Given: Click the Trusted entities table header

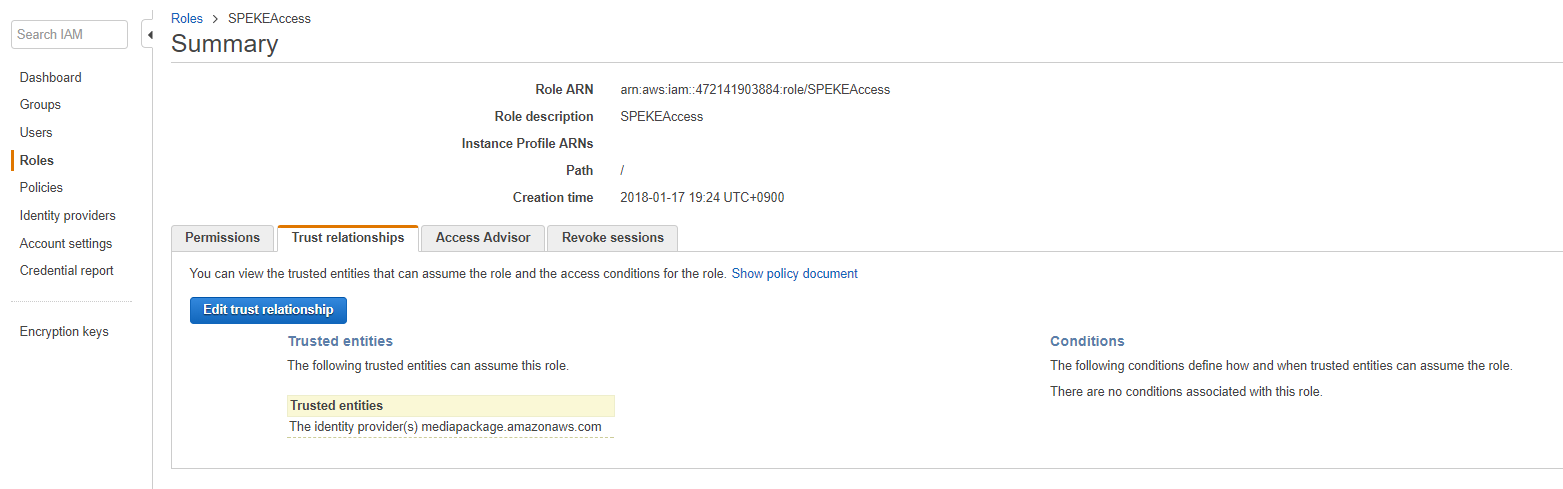Looking at the screenshot, I should pos(450,406).
